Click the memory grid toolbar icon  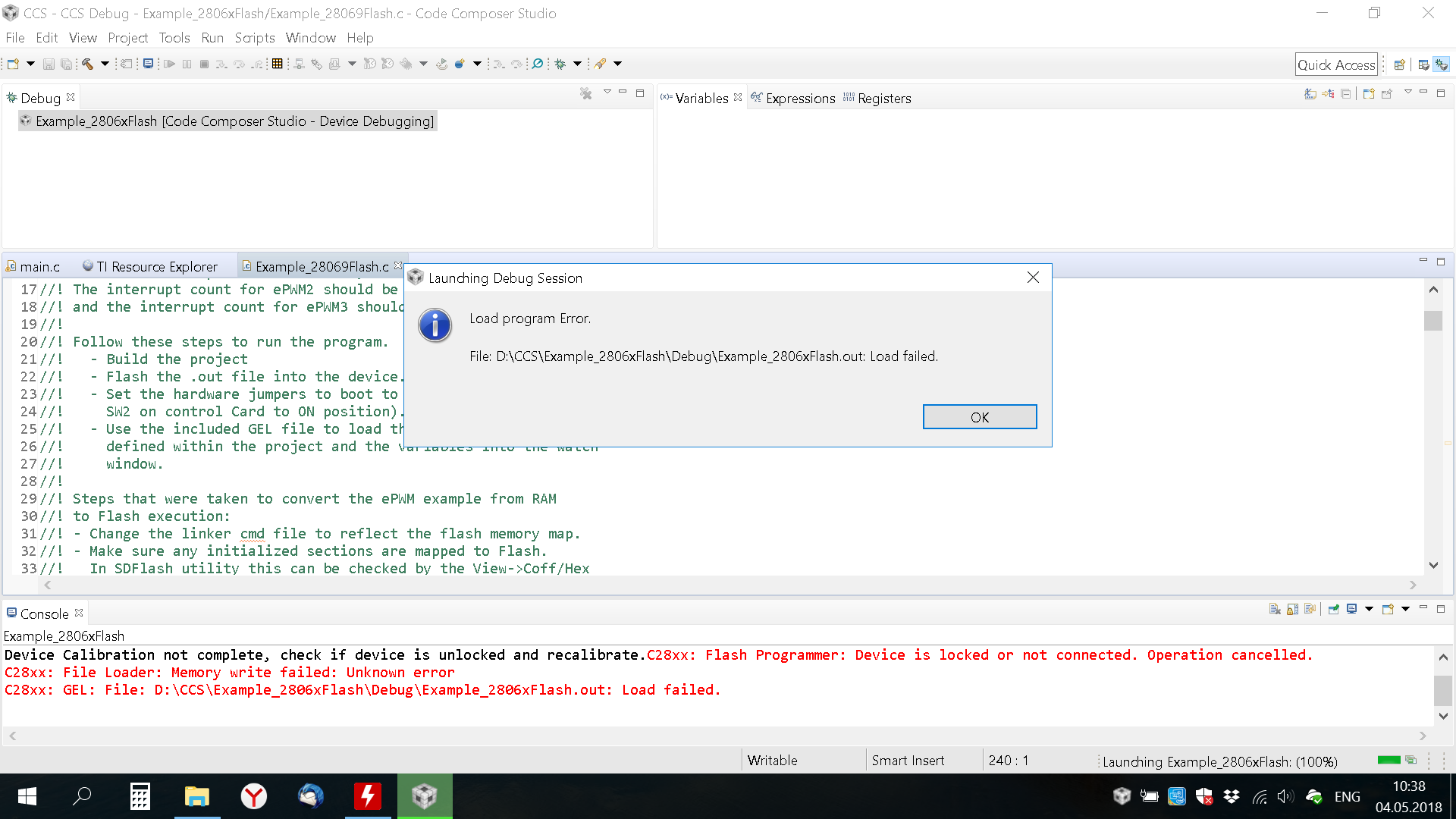277,64
